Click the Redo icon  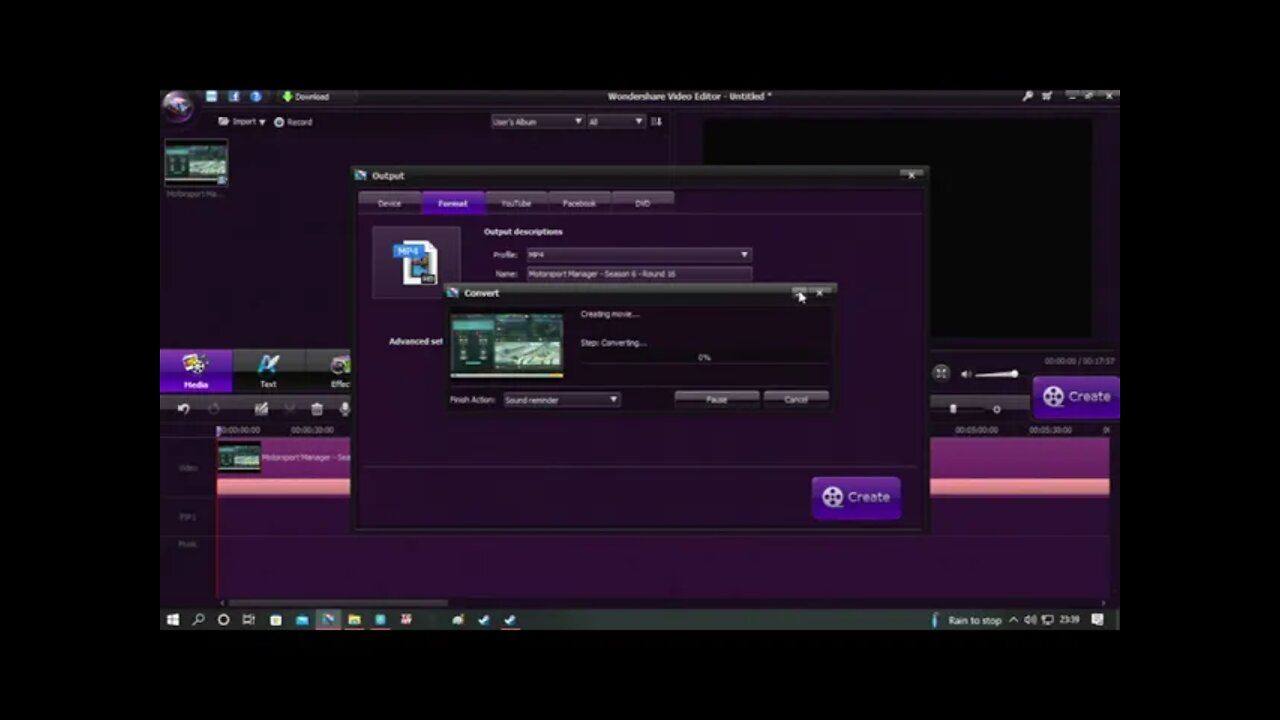213,409
